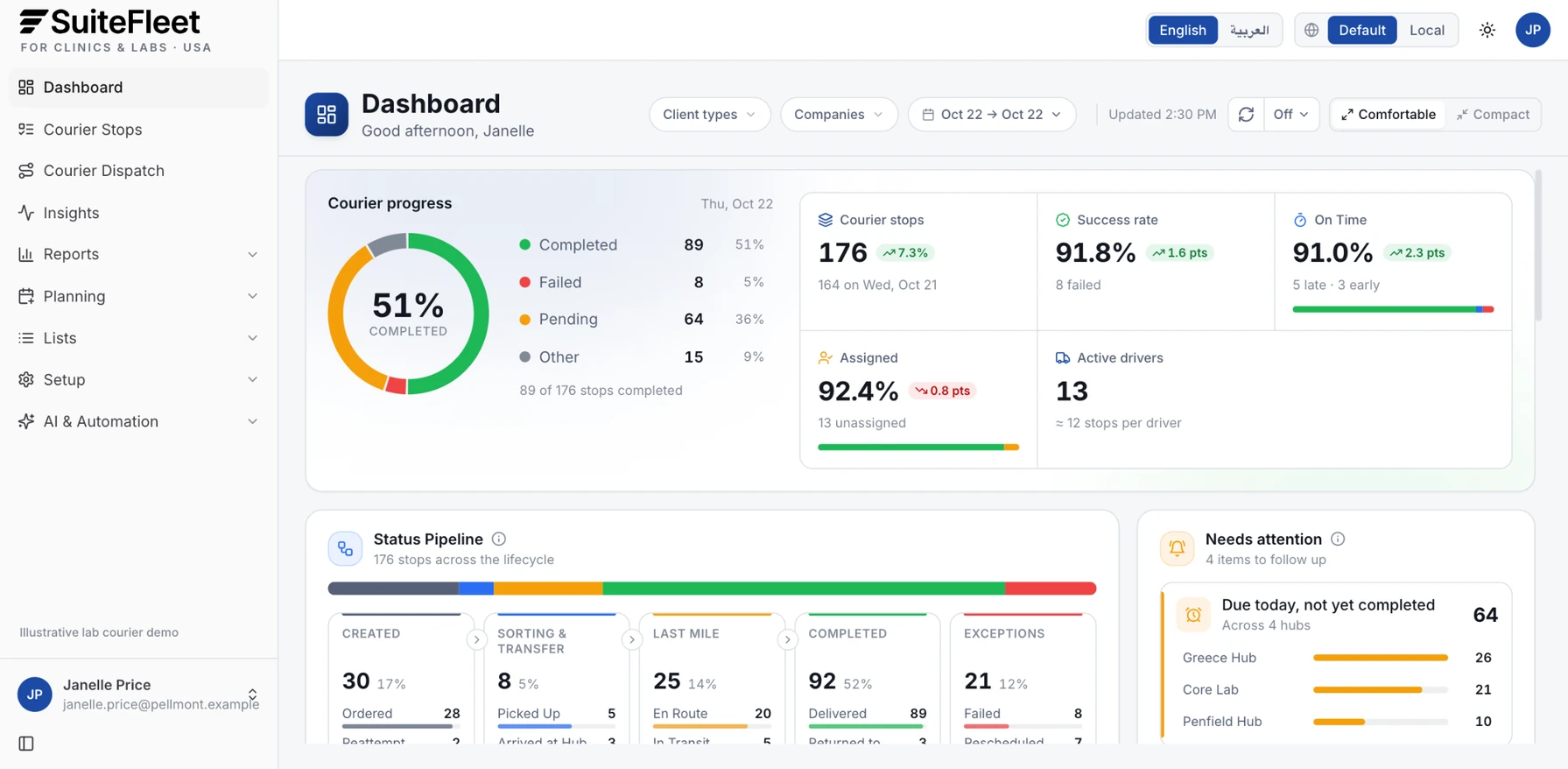
Task: Open the auto-refresh Off dropdown
Action: (1291, 115)
